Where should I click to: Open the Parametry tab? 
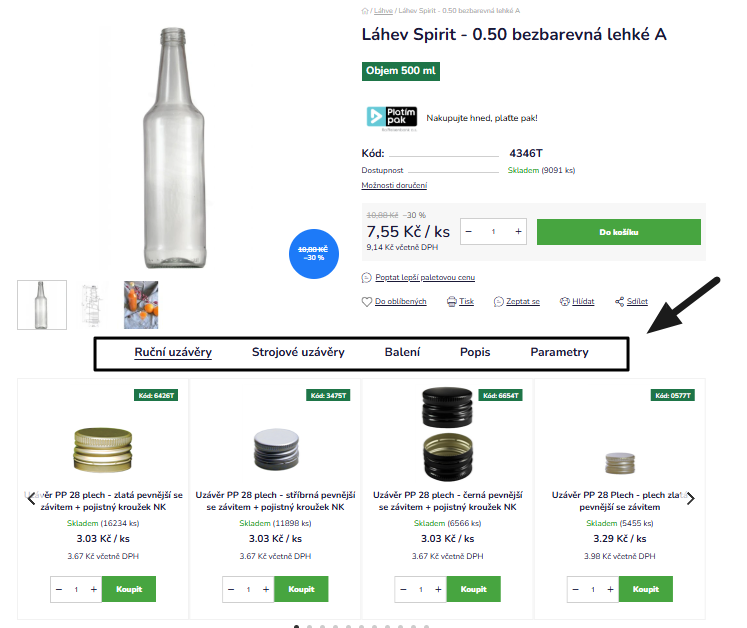tap(559, 352)
